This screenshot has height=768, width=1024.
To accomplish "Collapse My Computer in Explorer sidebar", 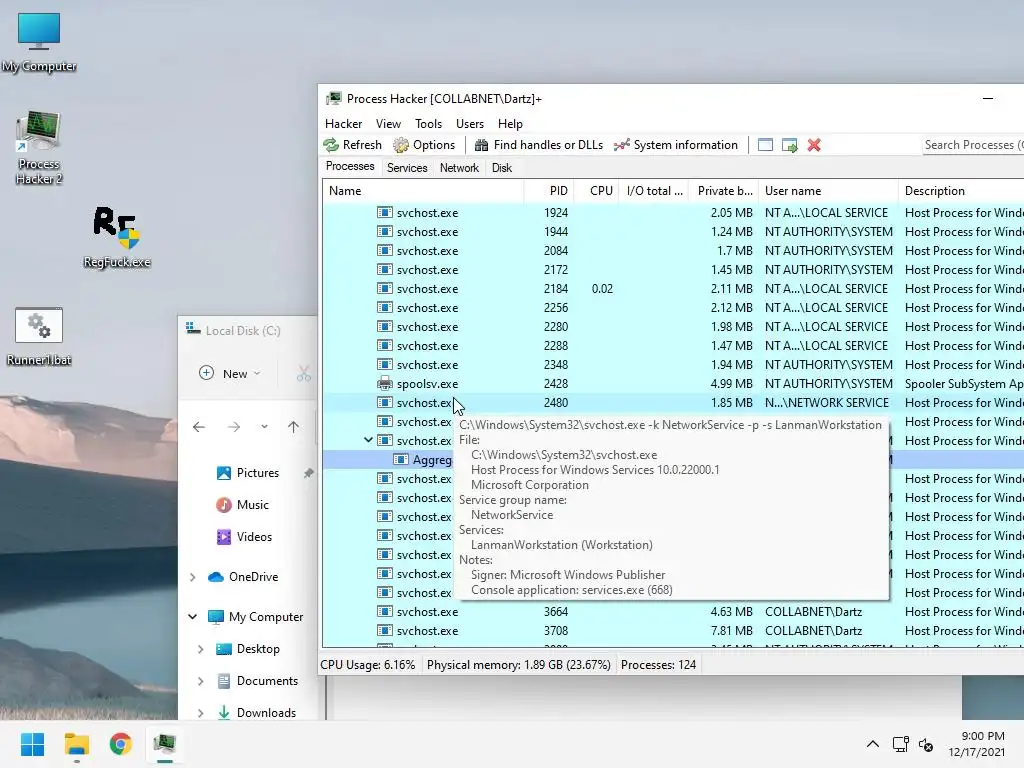I will 193,616.
